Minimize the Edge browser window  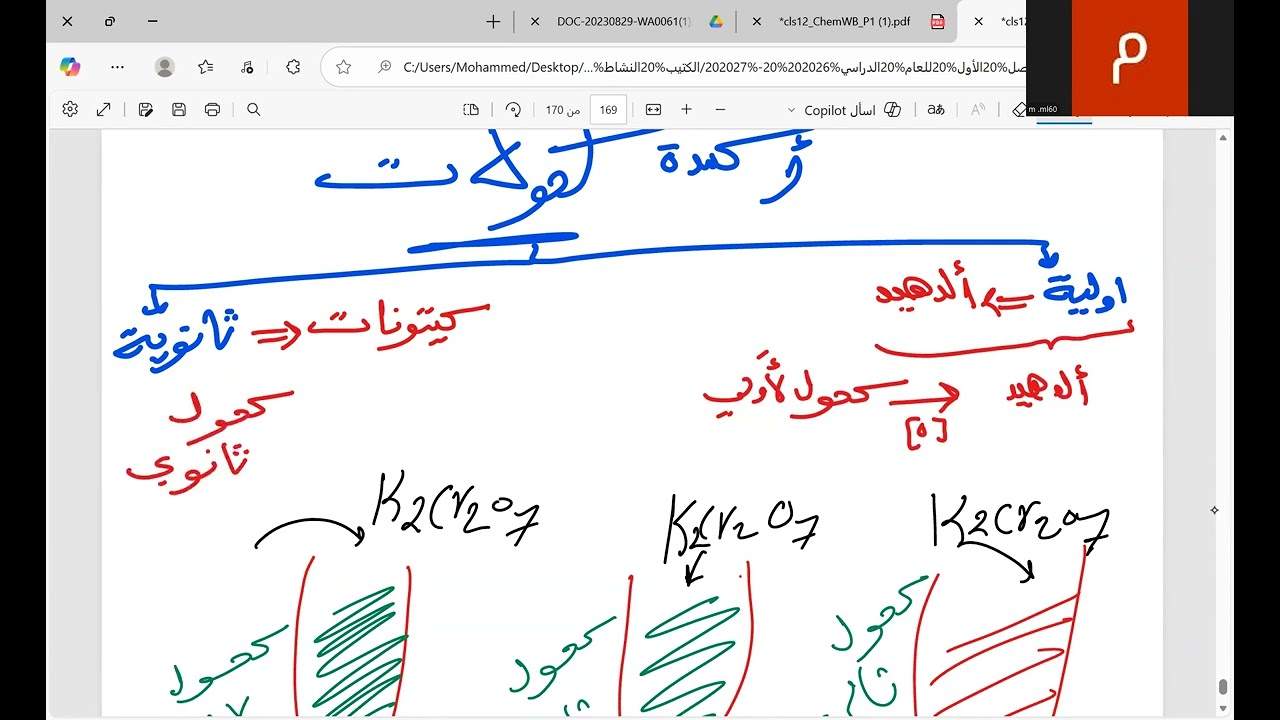coord(152,21)
